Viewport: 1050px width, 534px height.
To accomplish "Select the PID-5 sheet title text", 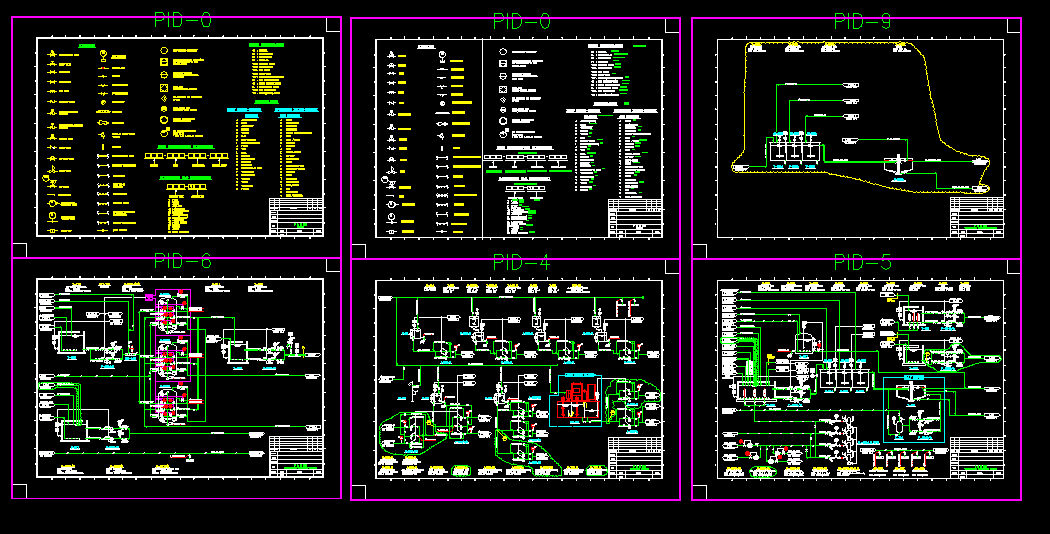I will tap(862, 263).
